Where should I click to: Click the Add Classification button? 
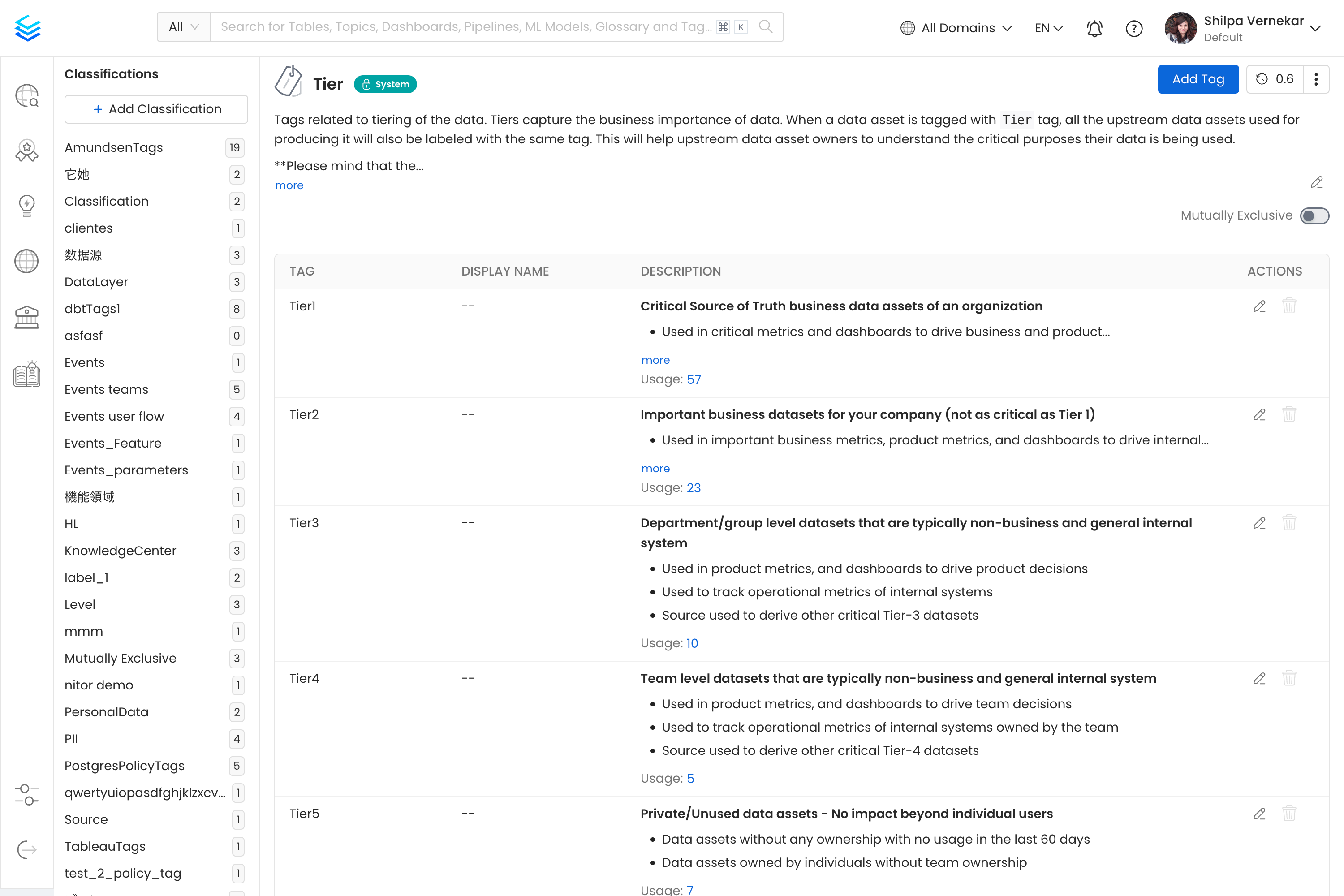(155, 109)
